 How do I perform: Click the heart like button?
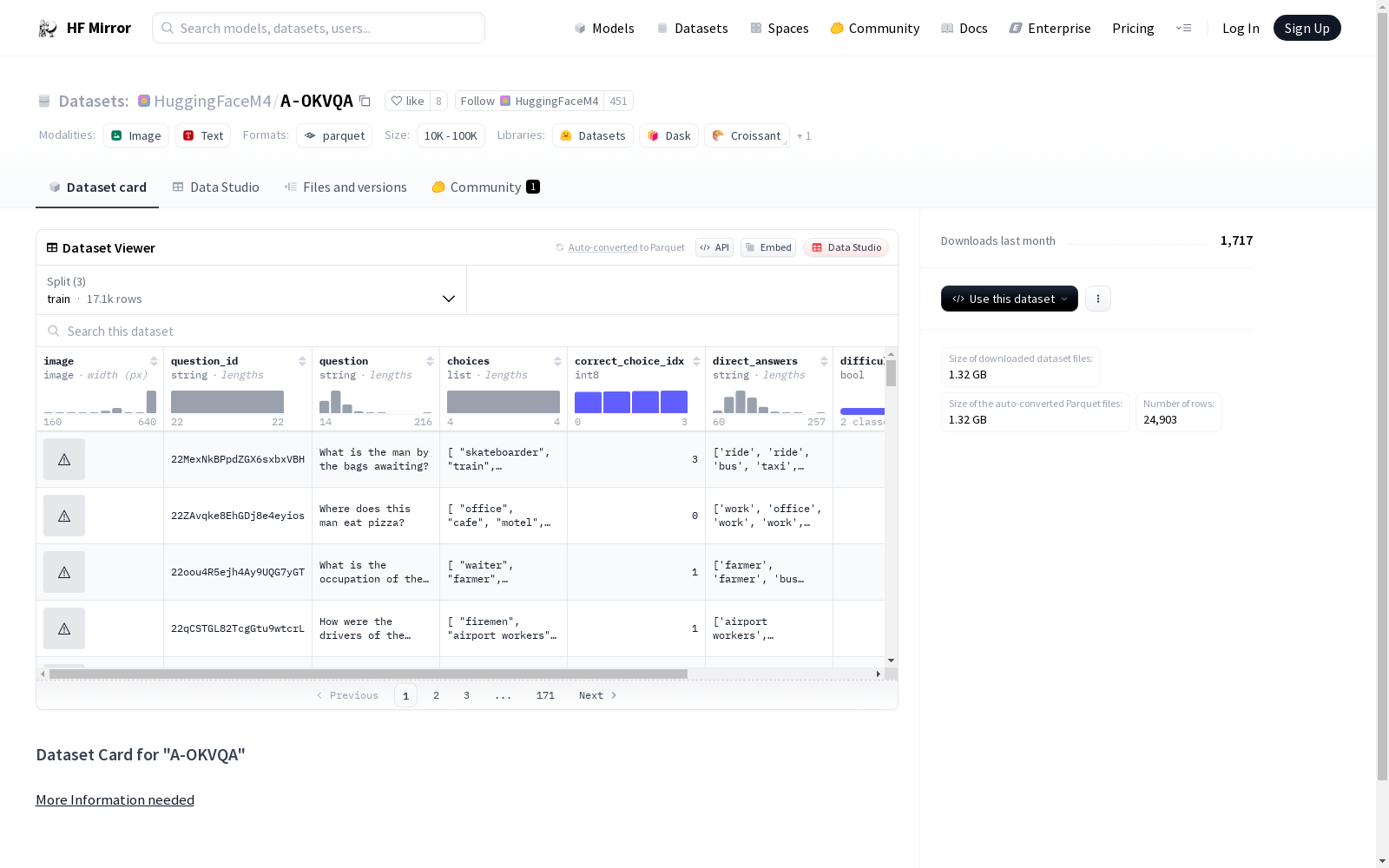point(407,102)
